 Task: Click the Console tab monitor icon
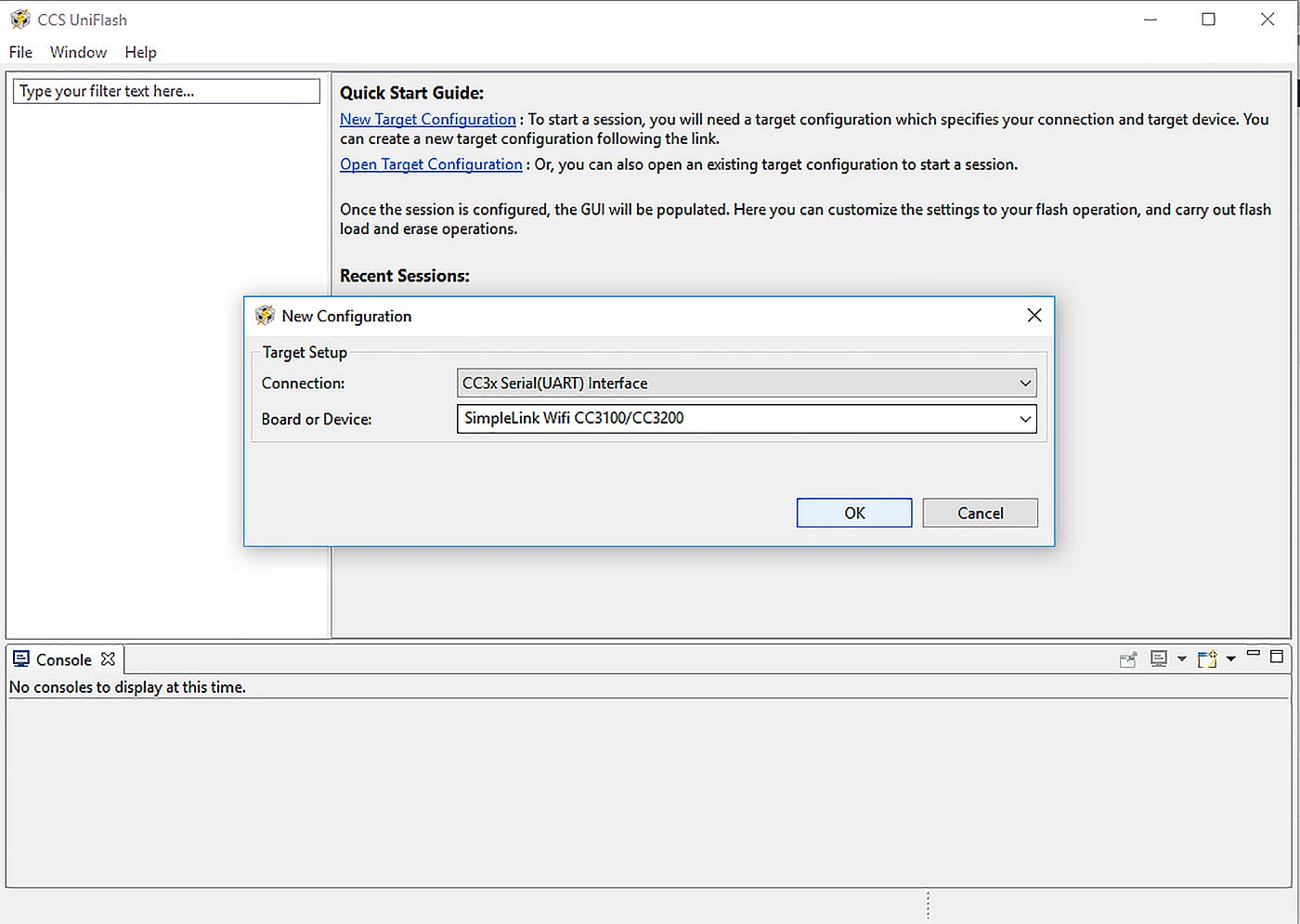(21, 659)
